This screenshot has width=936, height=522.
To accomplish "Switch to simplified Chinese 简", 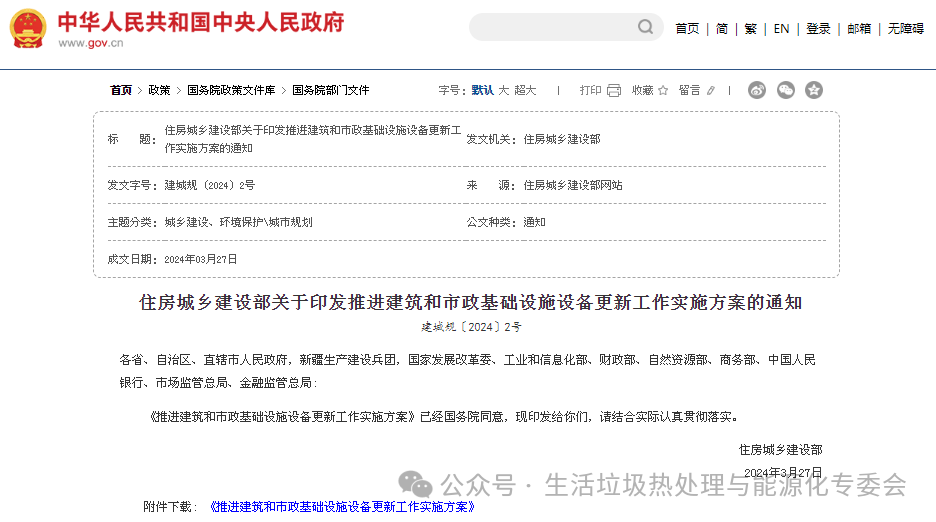I will click(x=722, y=29).
